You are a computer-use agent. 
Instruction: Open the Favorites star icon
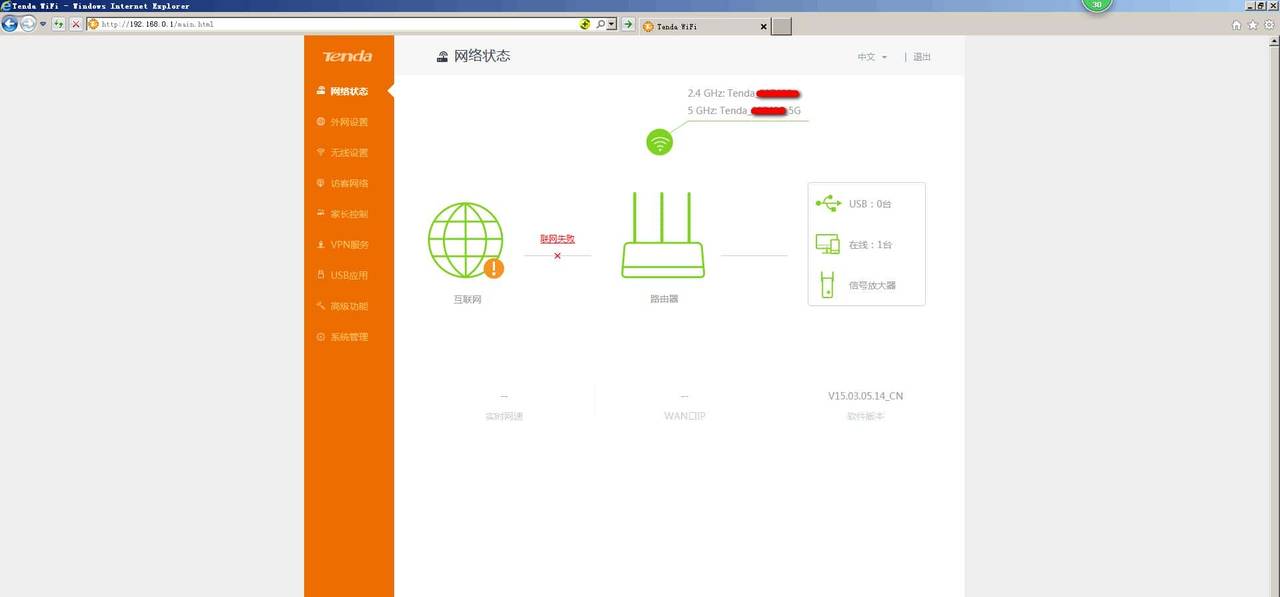point(1252,25)
